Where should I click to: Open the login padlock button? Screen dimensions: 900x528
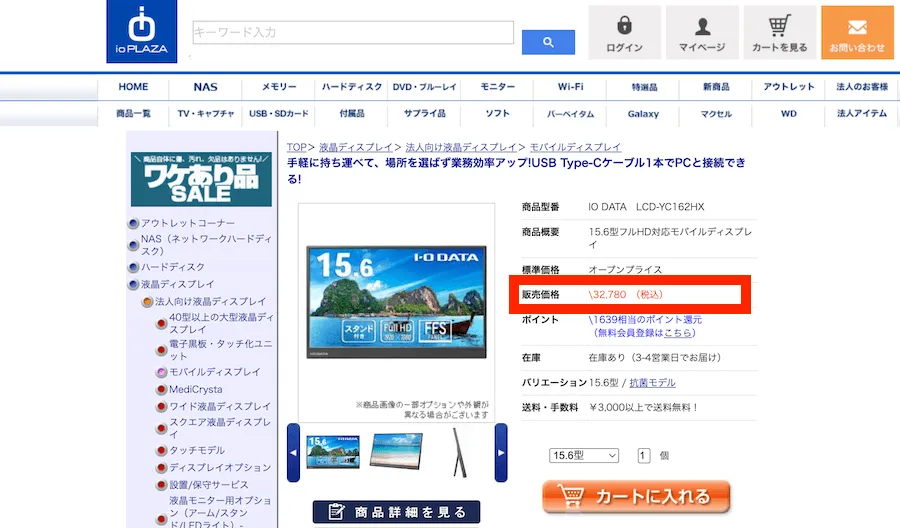tap(624, 33)
